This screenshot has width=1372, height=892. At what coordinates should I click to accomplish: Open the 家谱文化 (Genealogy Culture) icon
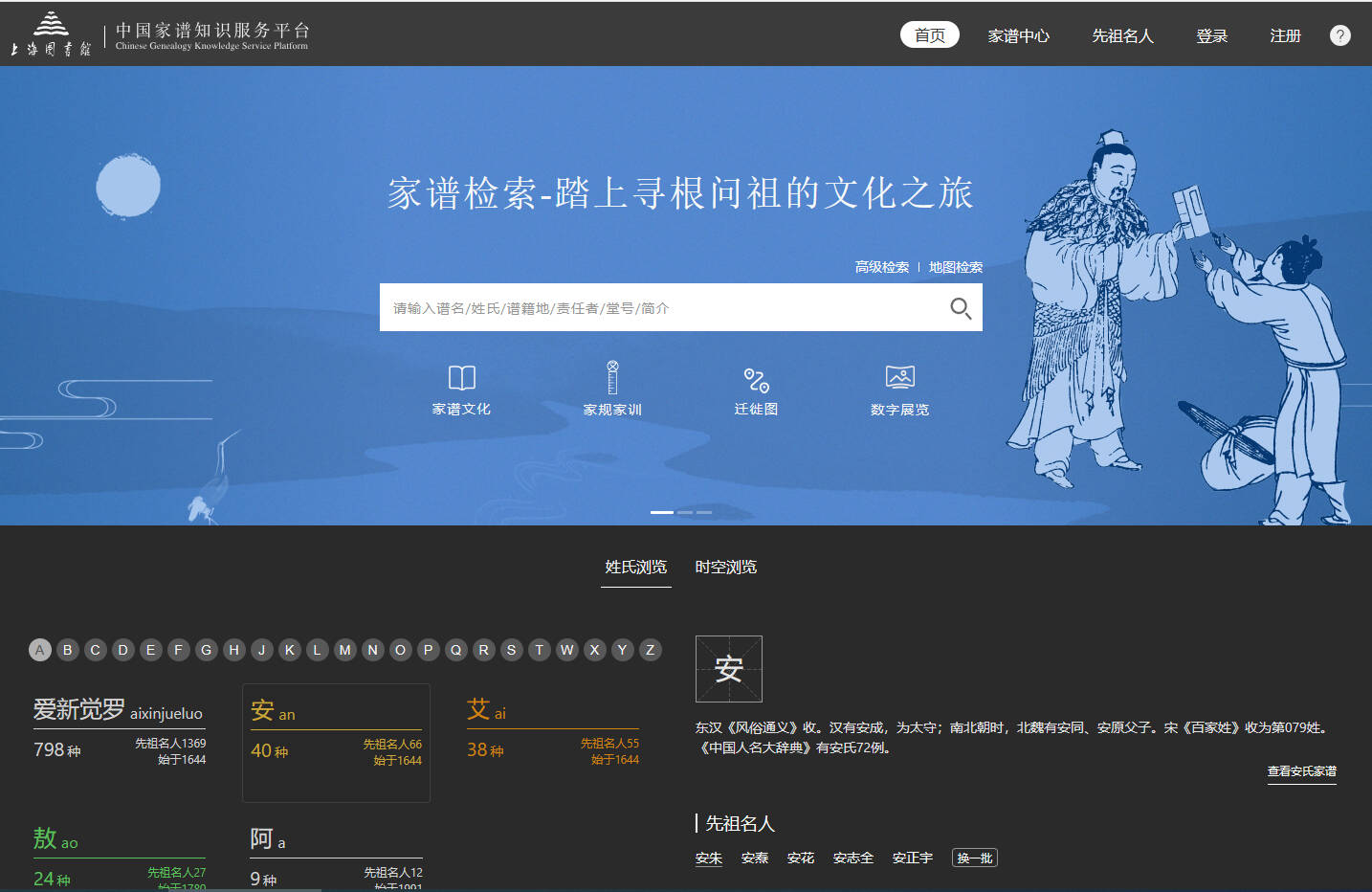461,389
